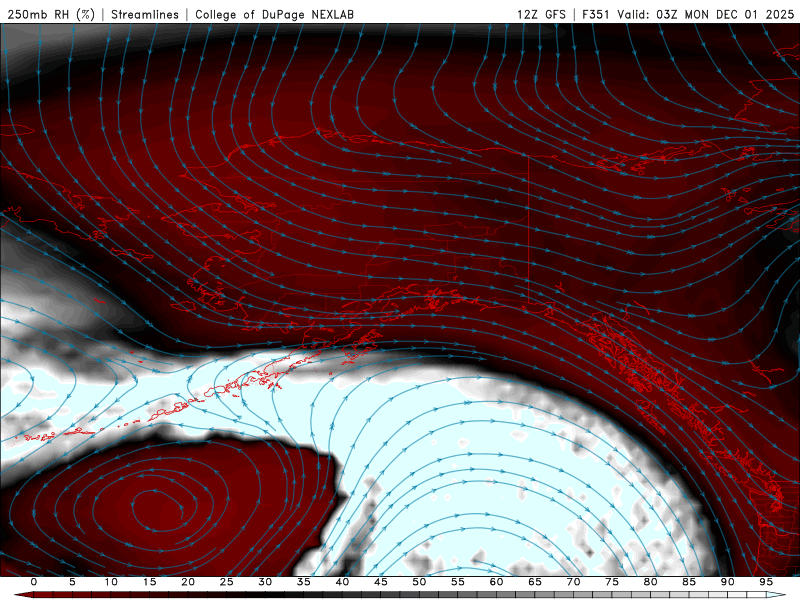The image size is (800, 600).
Task: Click the "25" colorbar scale label
Action: tap(227, 582)
